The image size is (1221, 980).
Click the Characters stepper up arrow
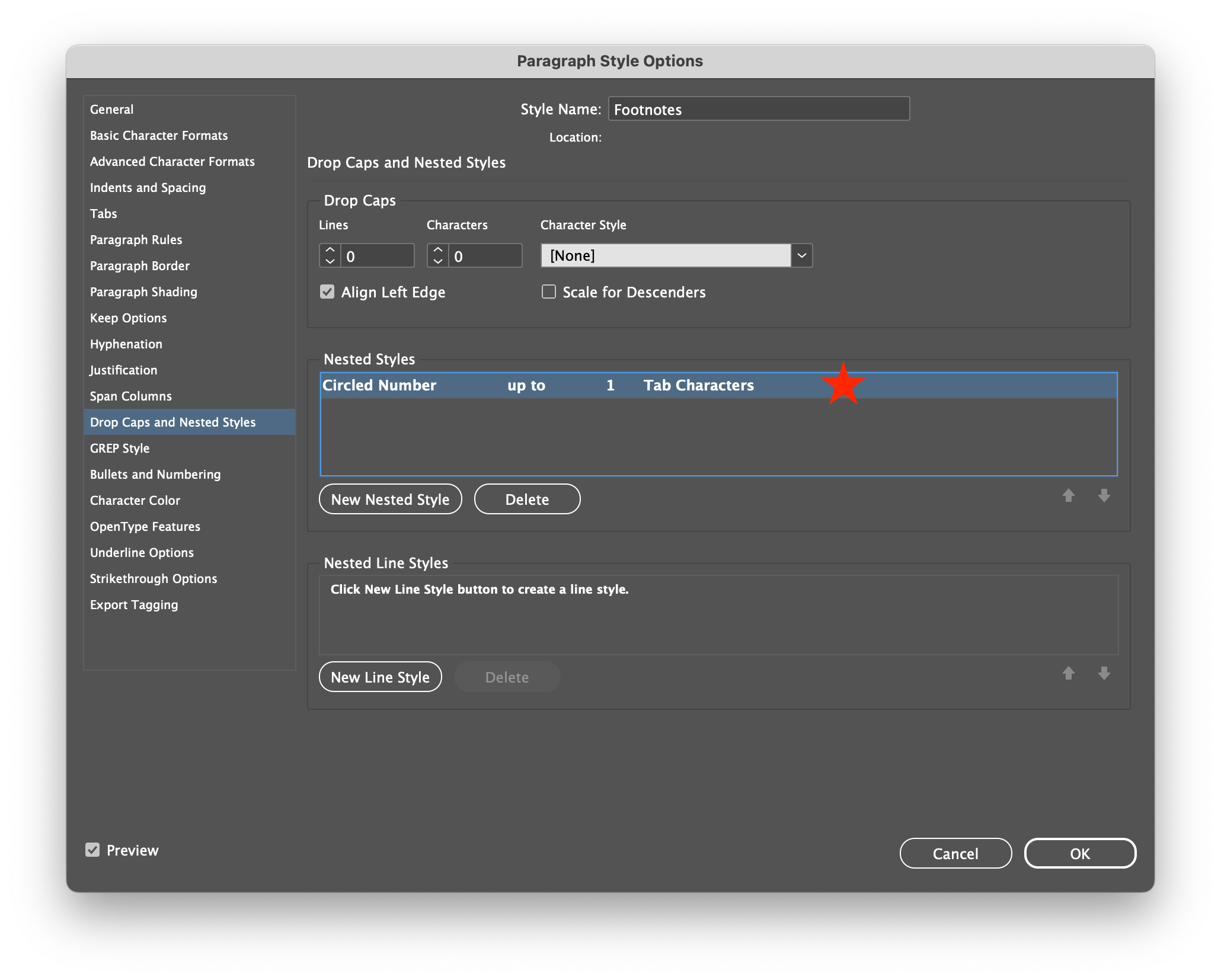click(438, 250)
